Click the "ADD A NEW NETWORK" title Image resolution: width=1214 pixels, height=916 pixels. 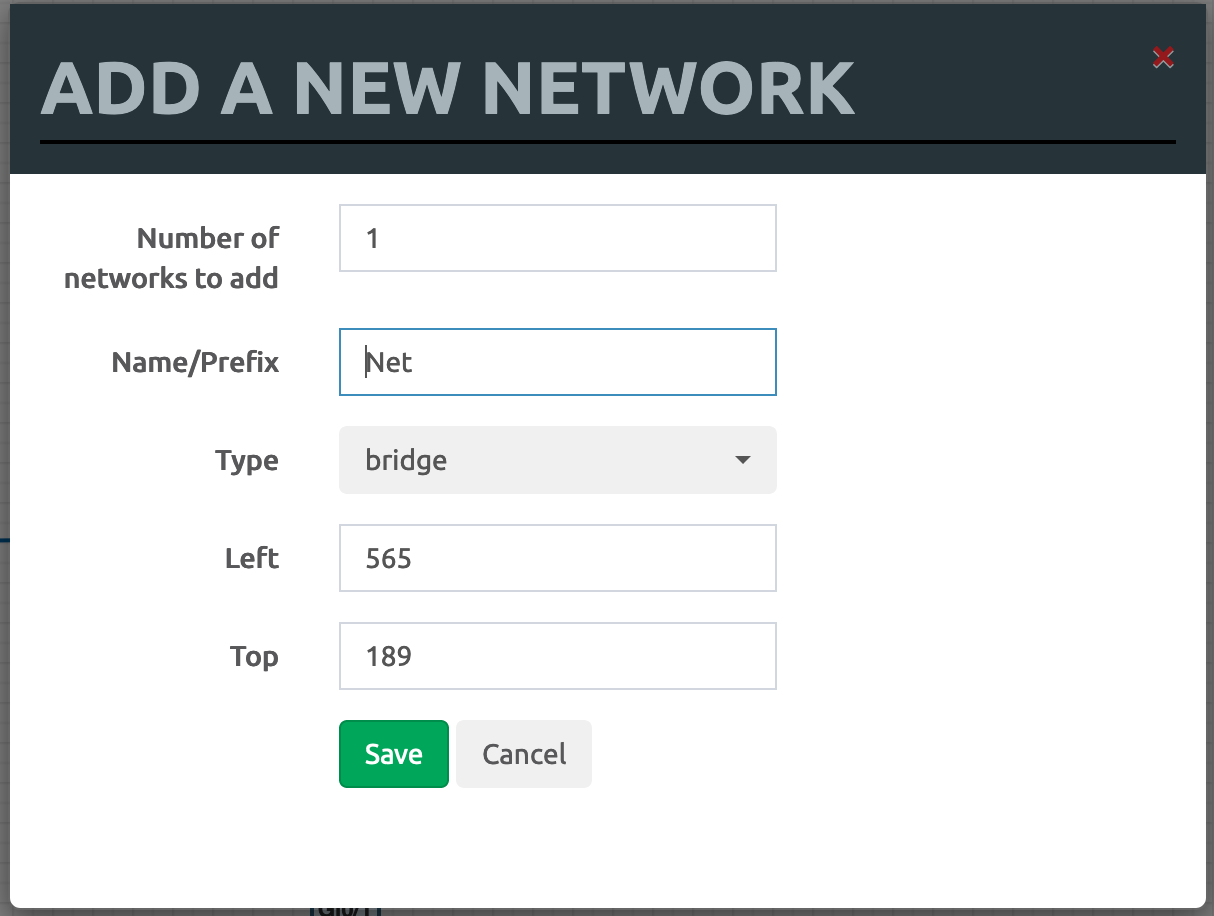(x=447, y=89)
